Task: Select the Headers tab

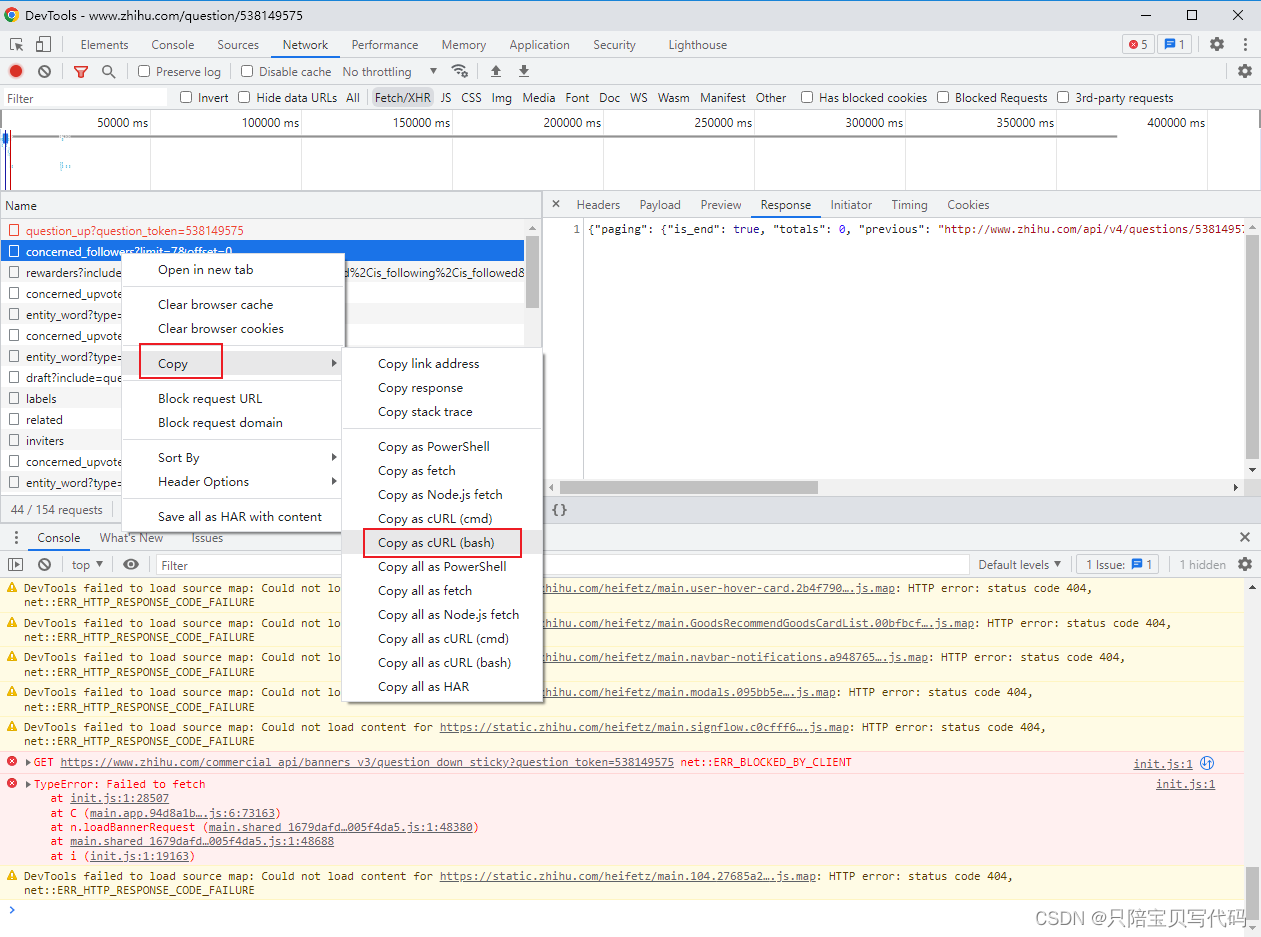Action: click(x=598, y=204)
